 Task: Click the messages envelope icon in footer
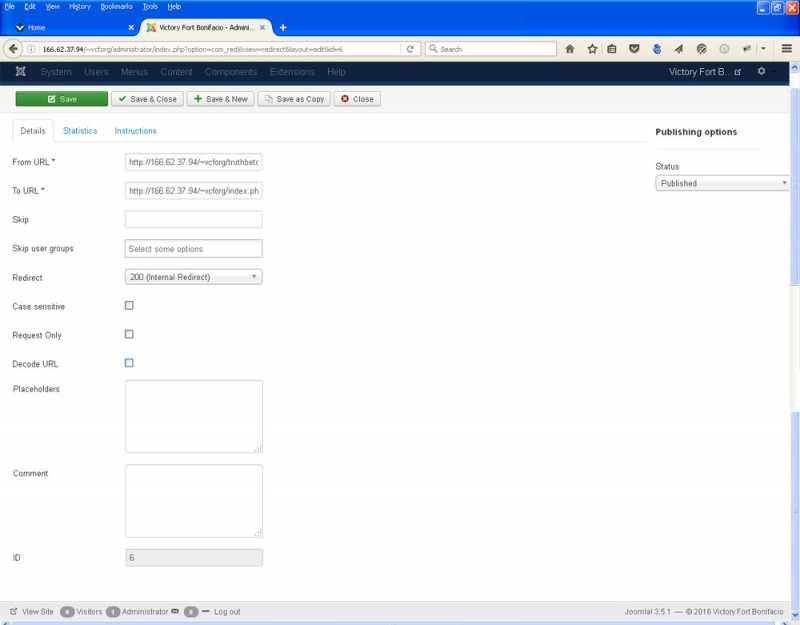coord(175,611)
